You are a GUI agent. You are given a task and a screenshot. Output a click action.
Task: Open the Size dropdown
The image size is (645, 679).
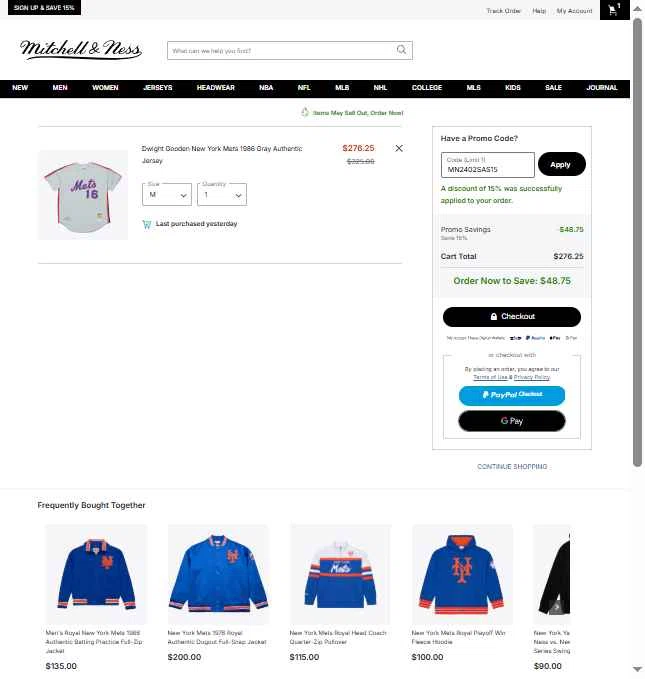tap(167, 195)
